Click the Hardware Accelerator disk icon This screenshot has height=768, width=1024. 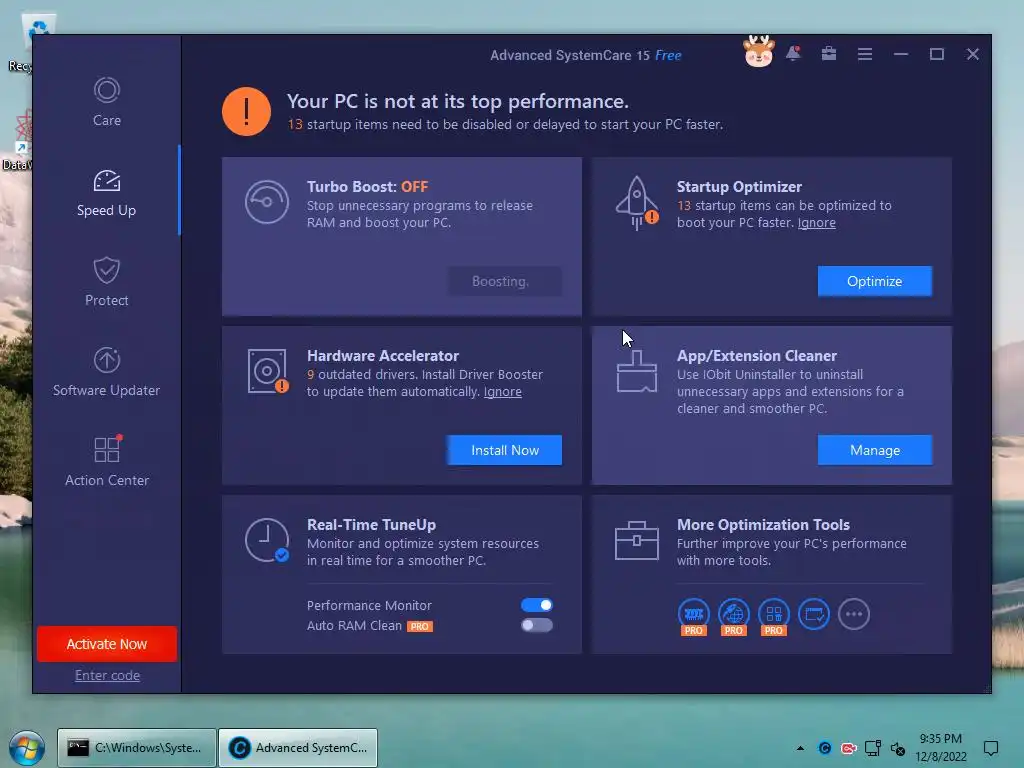point(268,371)
